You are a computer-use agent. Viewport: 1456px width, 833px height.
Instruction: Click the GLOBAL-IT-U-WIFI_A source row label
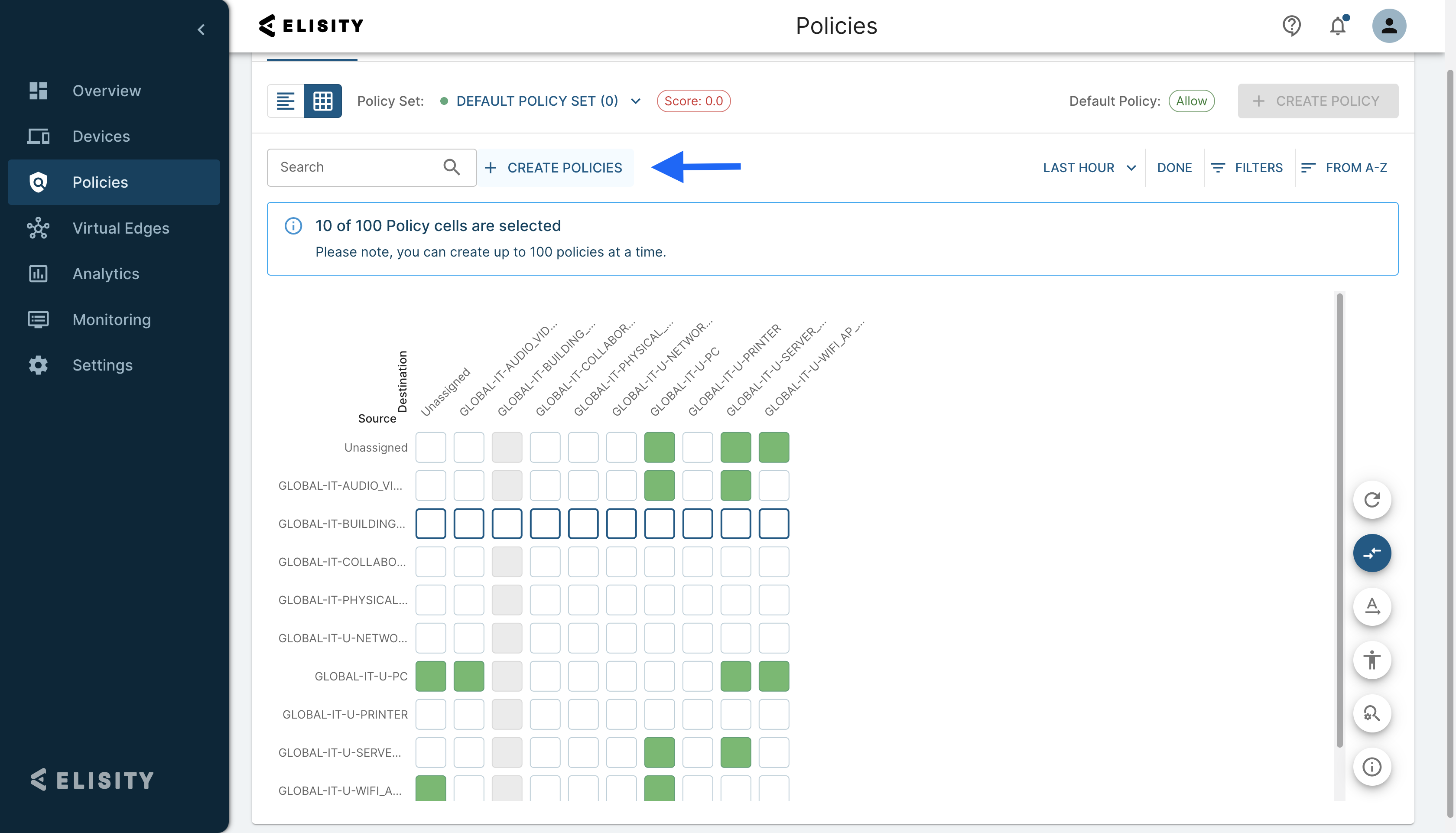340,791
